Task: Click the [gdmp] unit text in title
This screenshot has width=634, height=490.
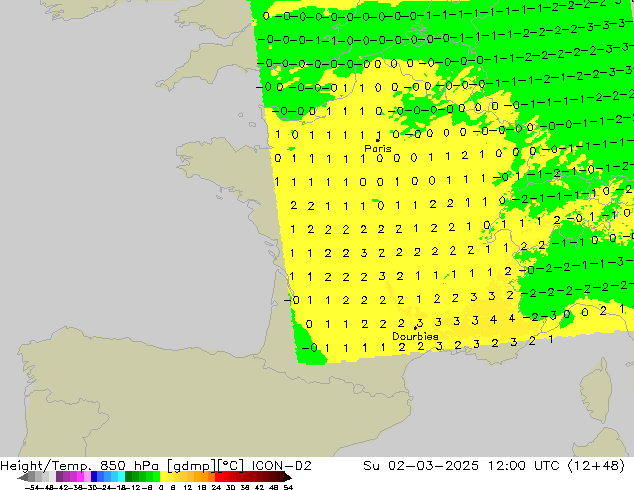Action: [192, 466]
